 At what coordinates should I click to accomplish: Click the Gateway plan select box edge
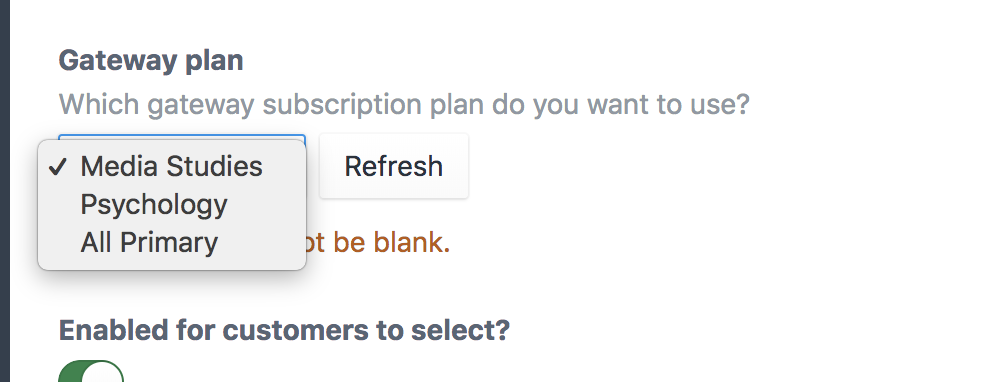[x=182, y=136]
